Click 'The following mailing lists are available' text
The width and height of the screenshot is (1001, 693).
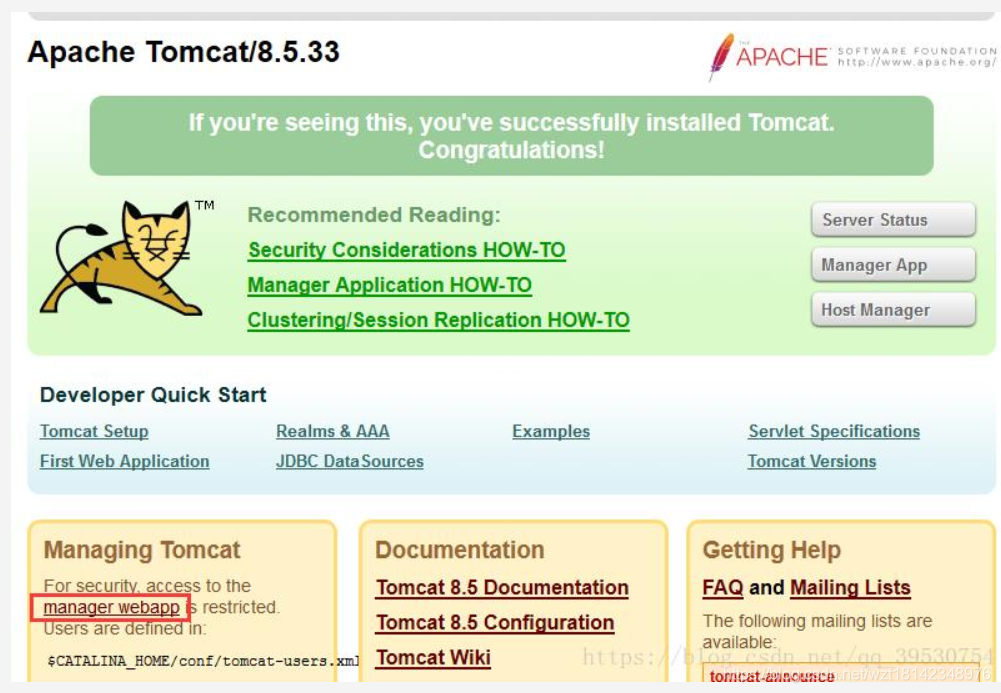(x=817, y=631)
